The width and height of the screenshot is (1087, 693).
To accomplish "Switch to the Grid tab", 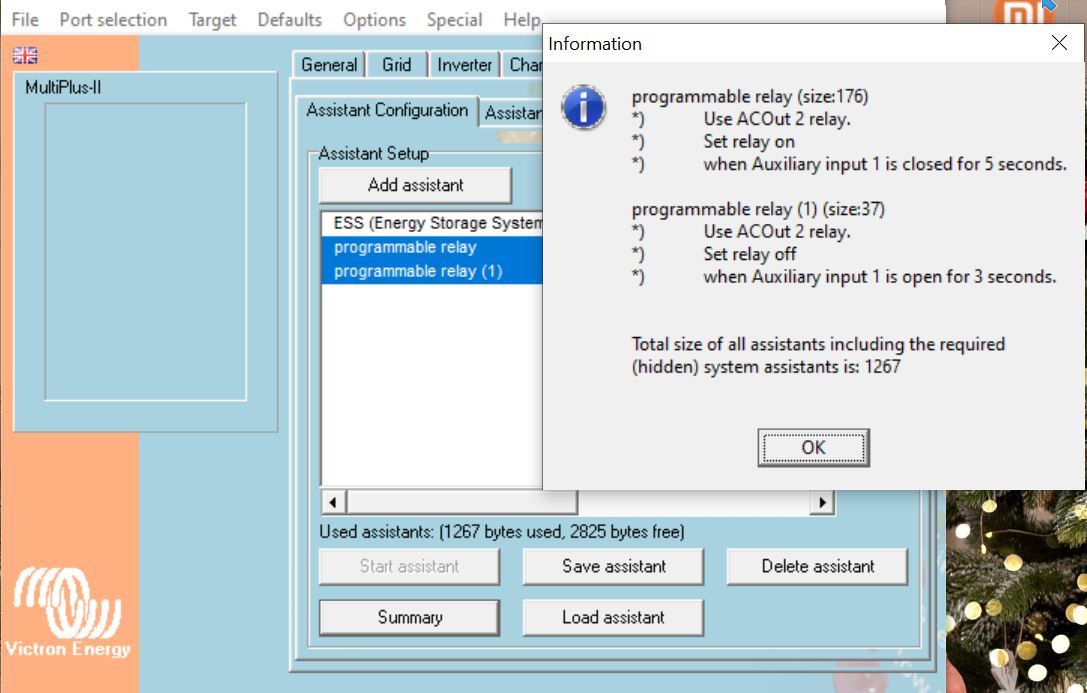I will [x=397, y=64].
